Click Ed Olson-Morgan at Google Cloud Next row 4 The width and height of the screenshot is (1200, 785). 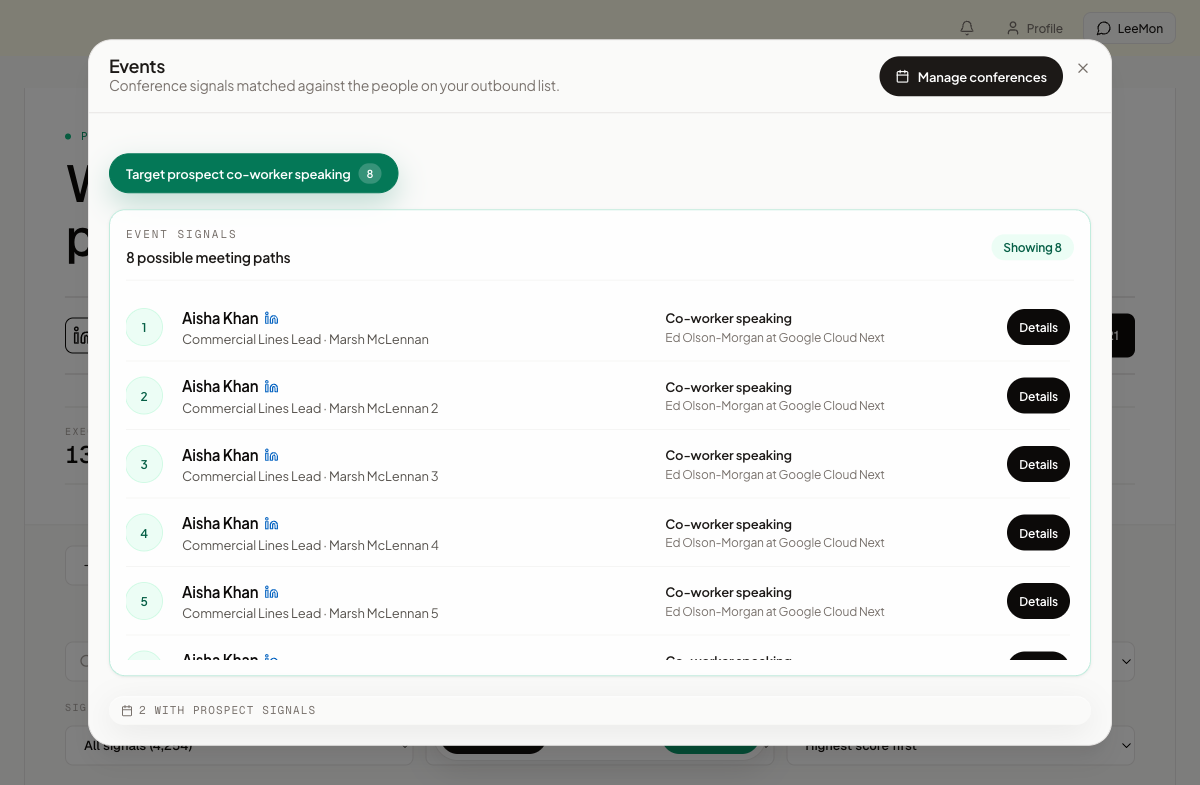click(775, 543)
